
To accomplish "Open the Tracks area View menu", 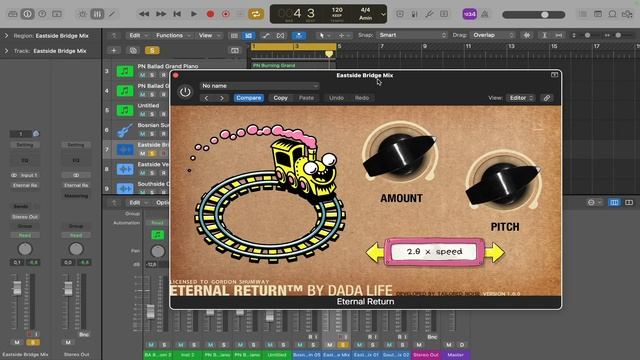I will click(209, 36).
